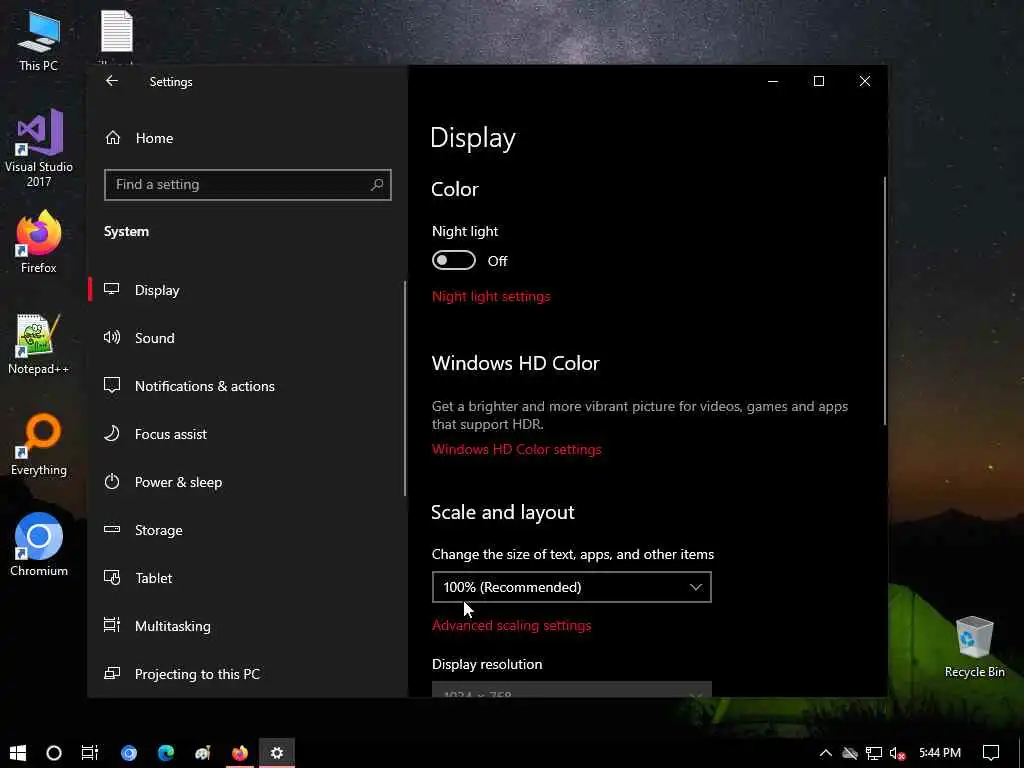The height and width of the screenshot is (768, 1024).
Task: Click the text document icon on desktop
Action: [117, 31]
